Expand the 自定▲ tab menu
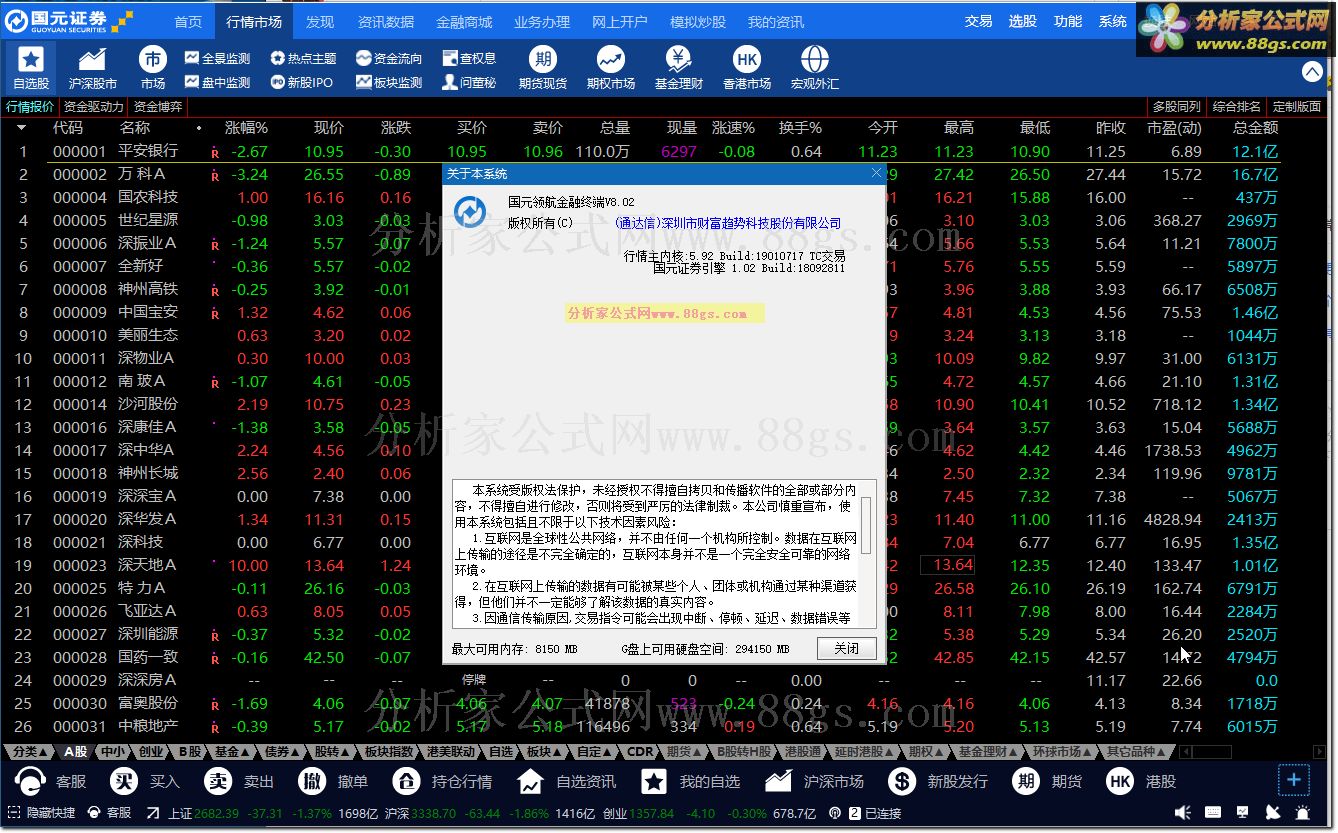 pyautogui.click(x=594, y=752)
